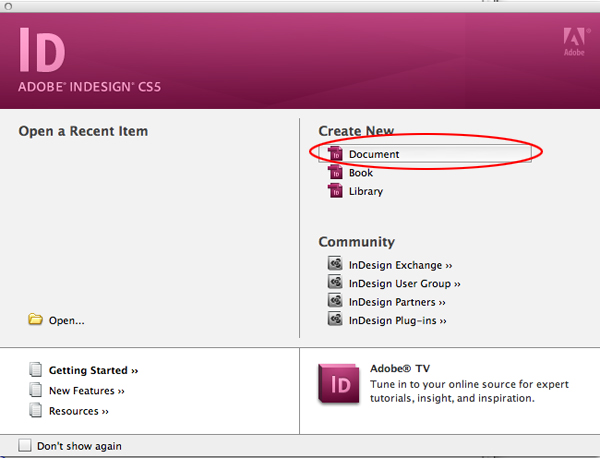
Task: Click the New Features page icon
Action: [36, 390]
